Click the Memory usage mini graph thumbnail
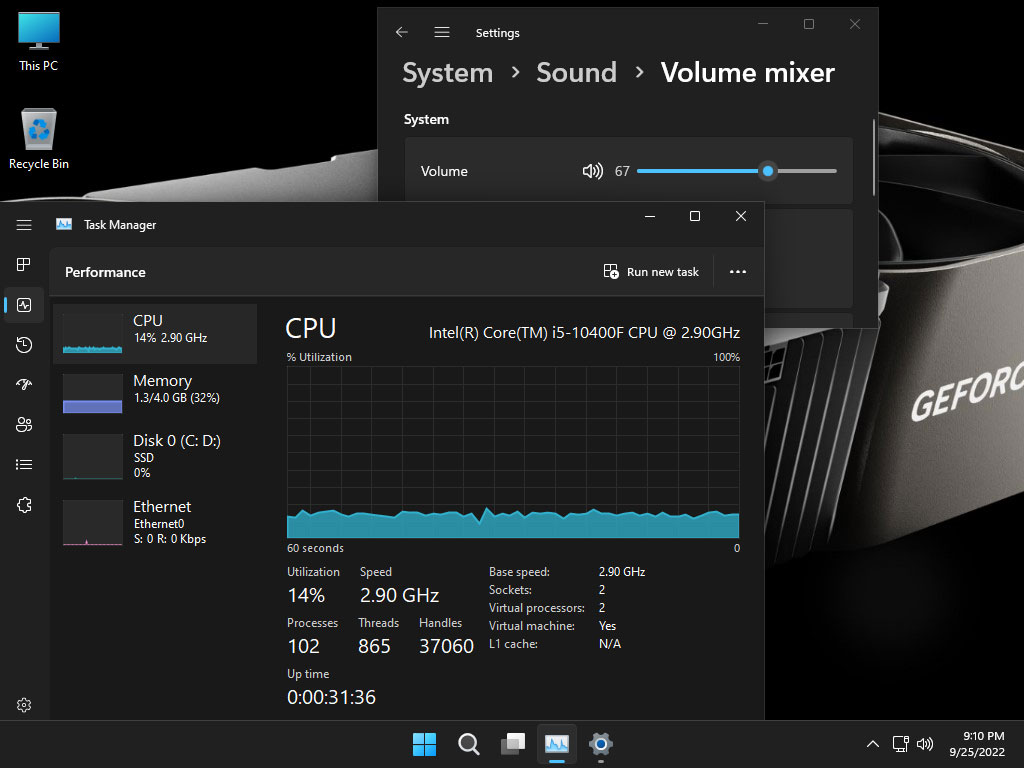The image size is (1024, 768). click(93, 394)
